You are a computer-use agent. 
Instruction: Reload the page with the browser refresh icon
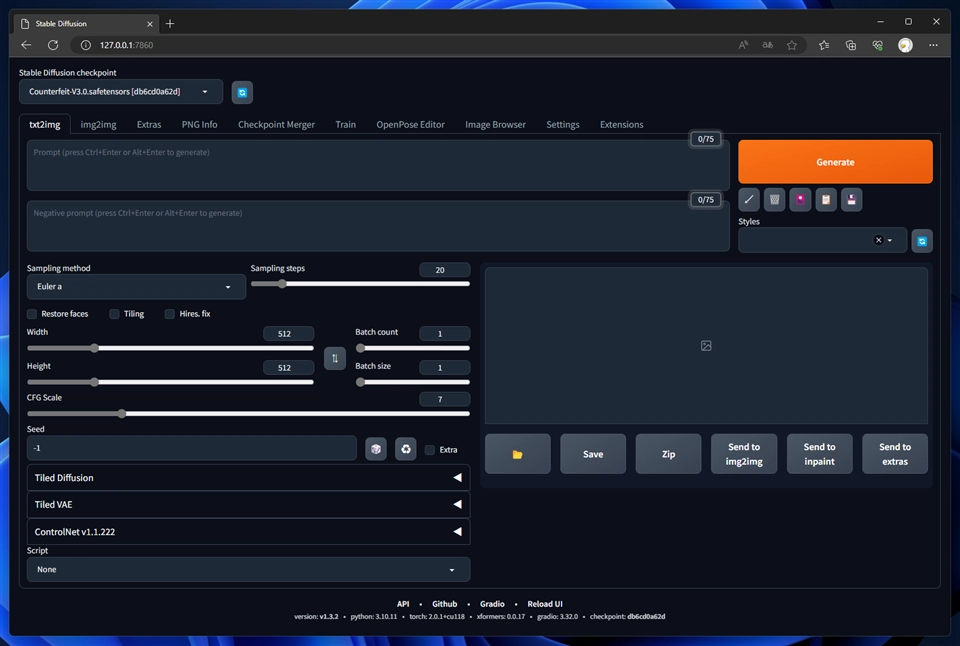pos(53,45)
